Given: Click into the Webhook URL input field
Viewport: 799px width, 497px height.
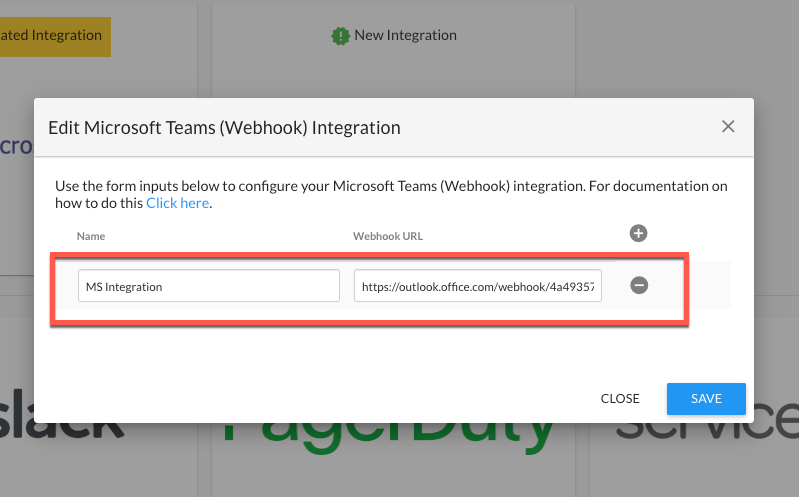Looking at the screenshot, I should point(477,286).
